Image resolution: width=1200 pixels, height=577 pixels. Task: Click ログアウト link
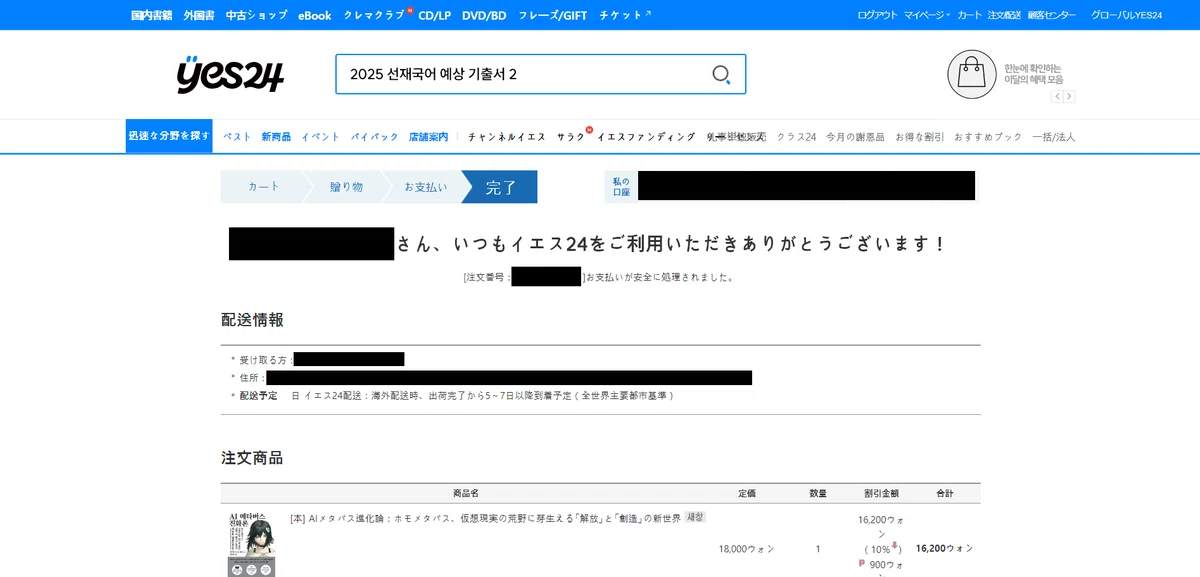(x=877, y=15)
